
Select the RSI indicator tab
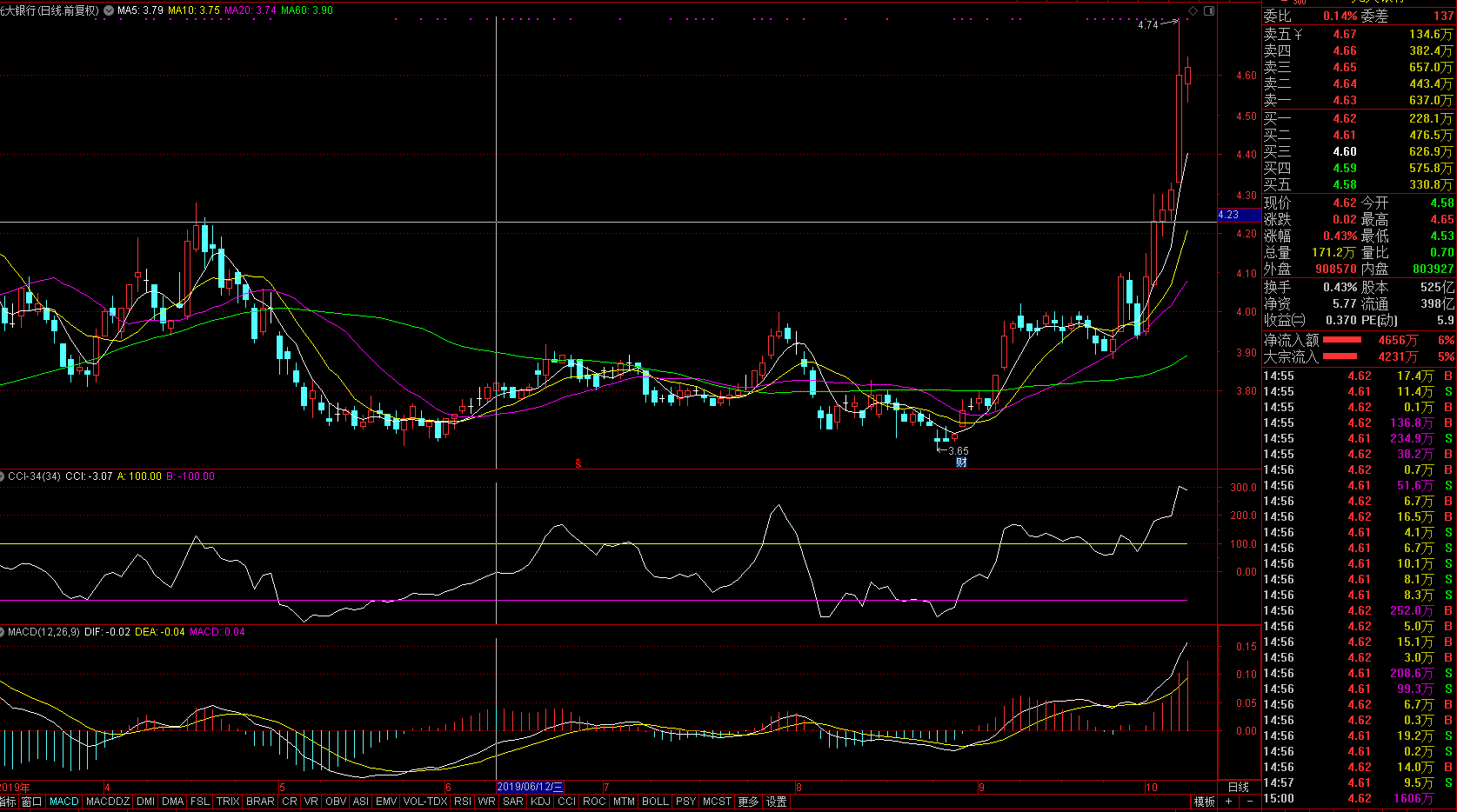pyautogui.click(x=463, y=802)
